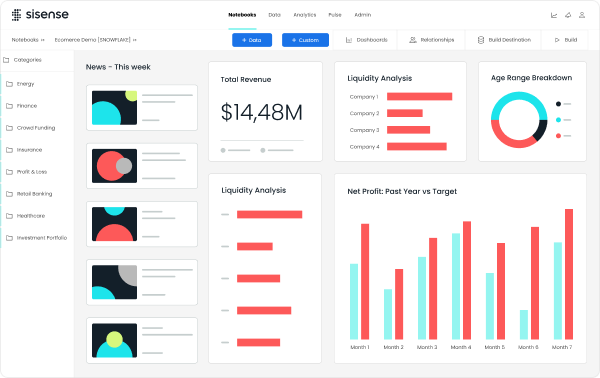
Task: Click the blue + Data button
Action: tap(252, 40)
